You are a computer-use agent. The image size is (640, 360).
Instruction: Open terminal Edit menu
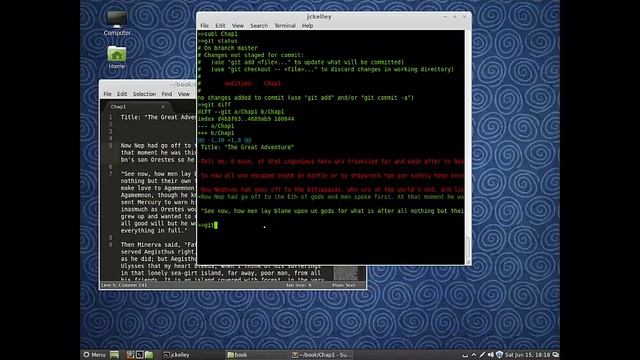tap(220, 26)
